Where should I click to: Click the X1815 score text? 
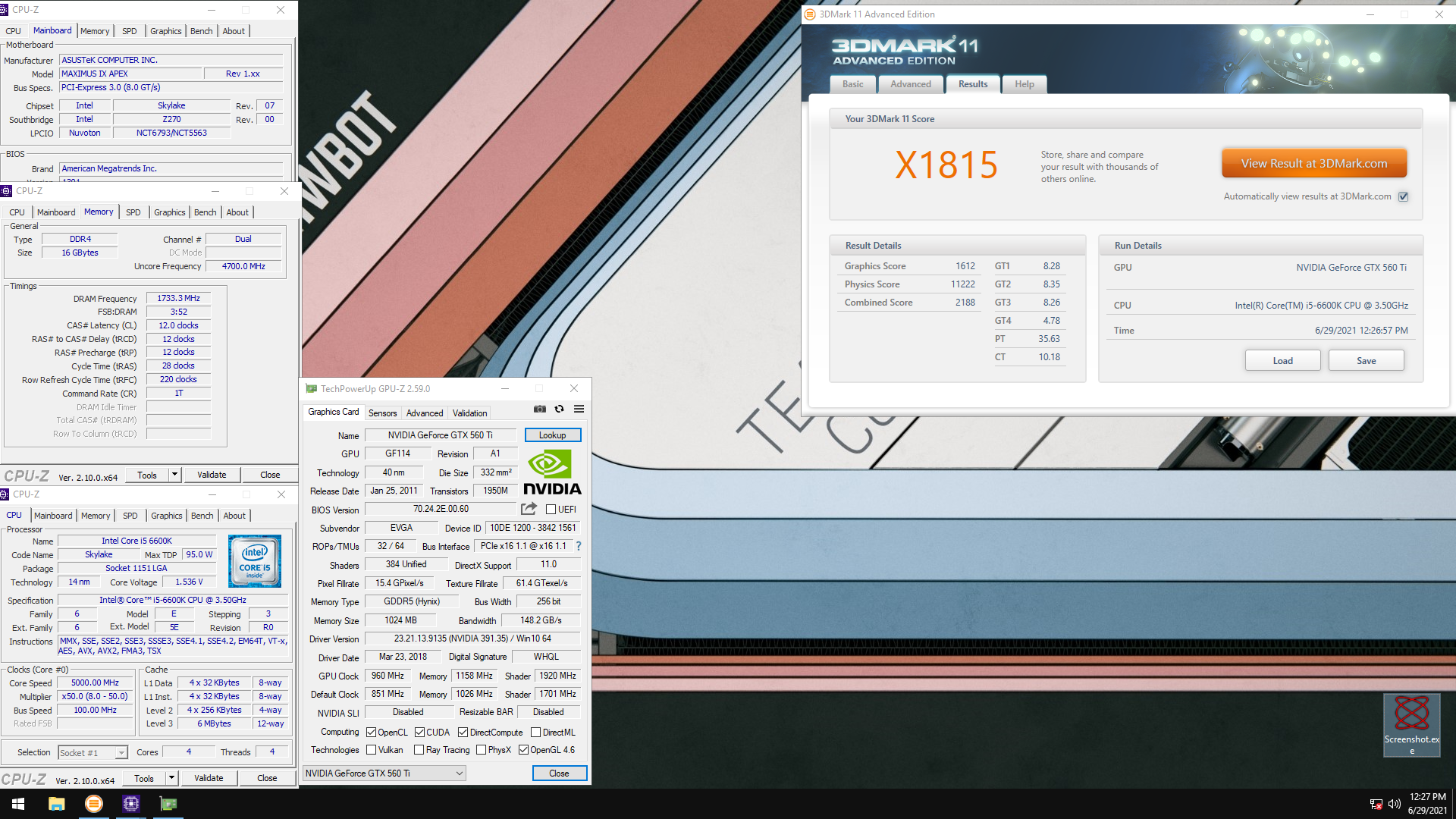pyautogui.click(x=946, y=165)
